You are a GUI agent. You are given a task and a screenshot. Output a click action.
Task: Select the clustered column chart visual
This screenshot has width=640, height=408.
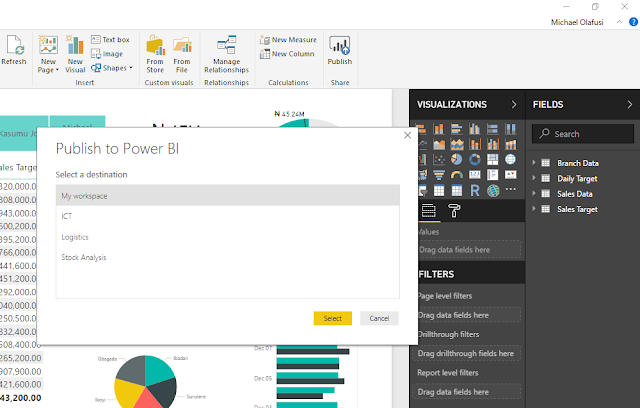coord(475,129)
